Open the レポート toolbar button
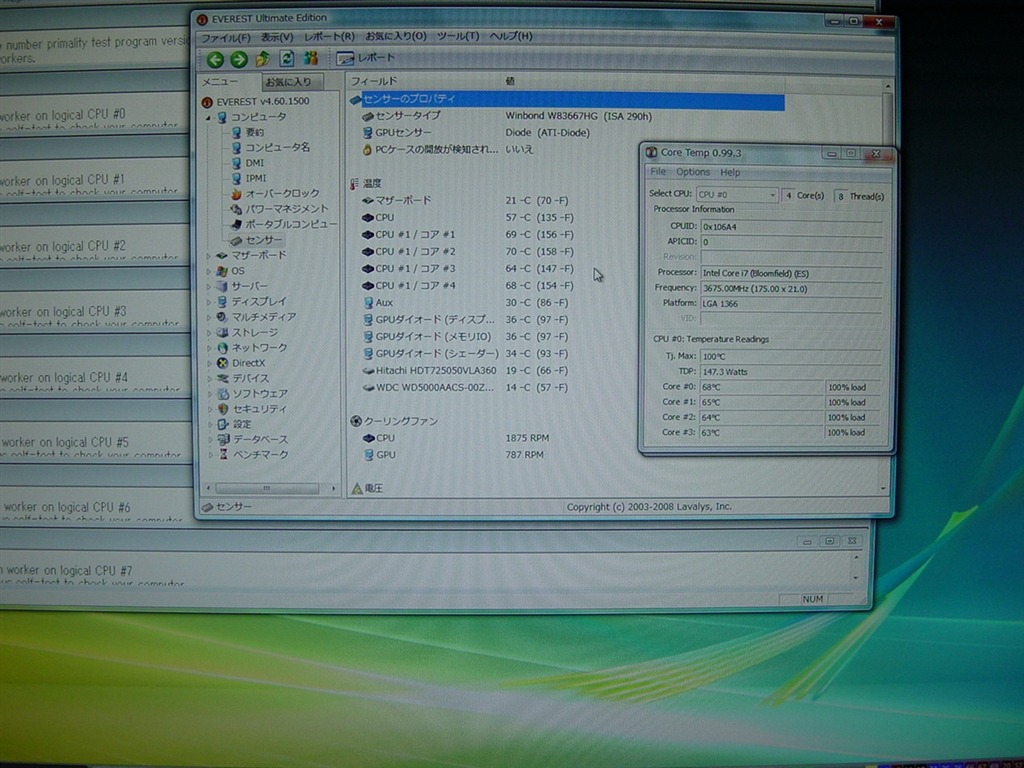The height and width of the screenshot is (768, 1024). click(365, 58)
